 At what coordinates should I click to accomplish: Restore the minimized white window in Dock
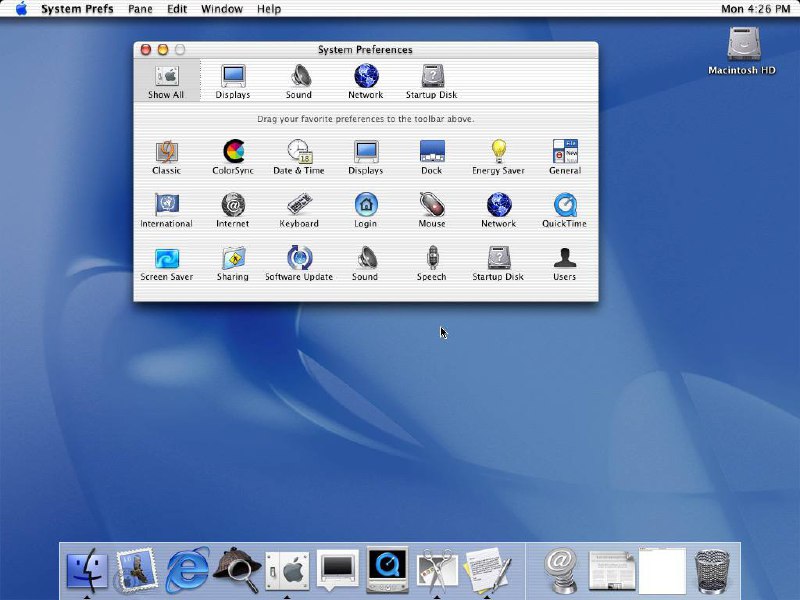[662, 570]
